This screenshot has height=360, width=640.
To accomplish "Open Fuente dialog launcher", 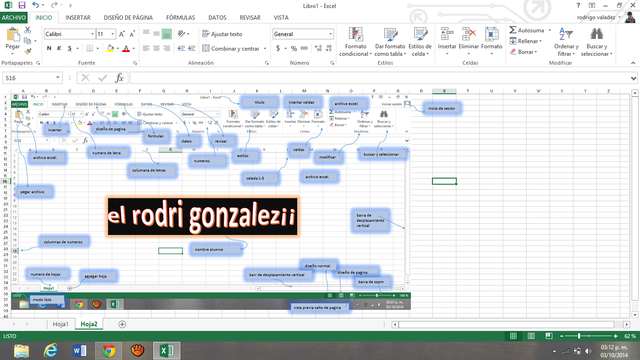I will (x=135, y=63).
